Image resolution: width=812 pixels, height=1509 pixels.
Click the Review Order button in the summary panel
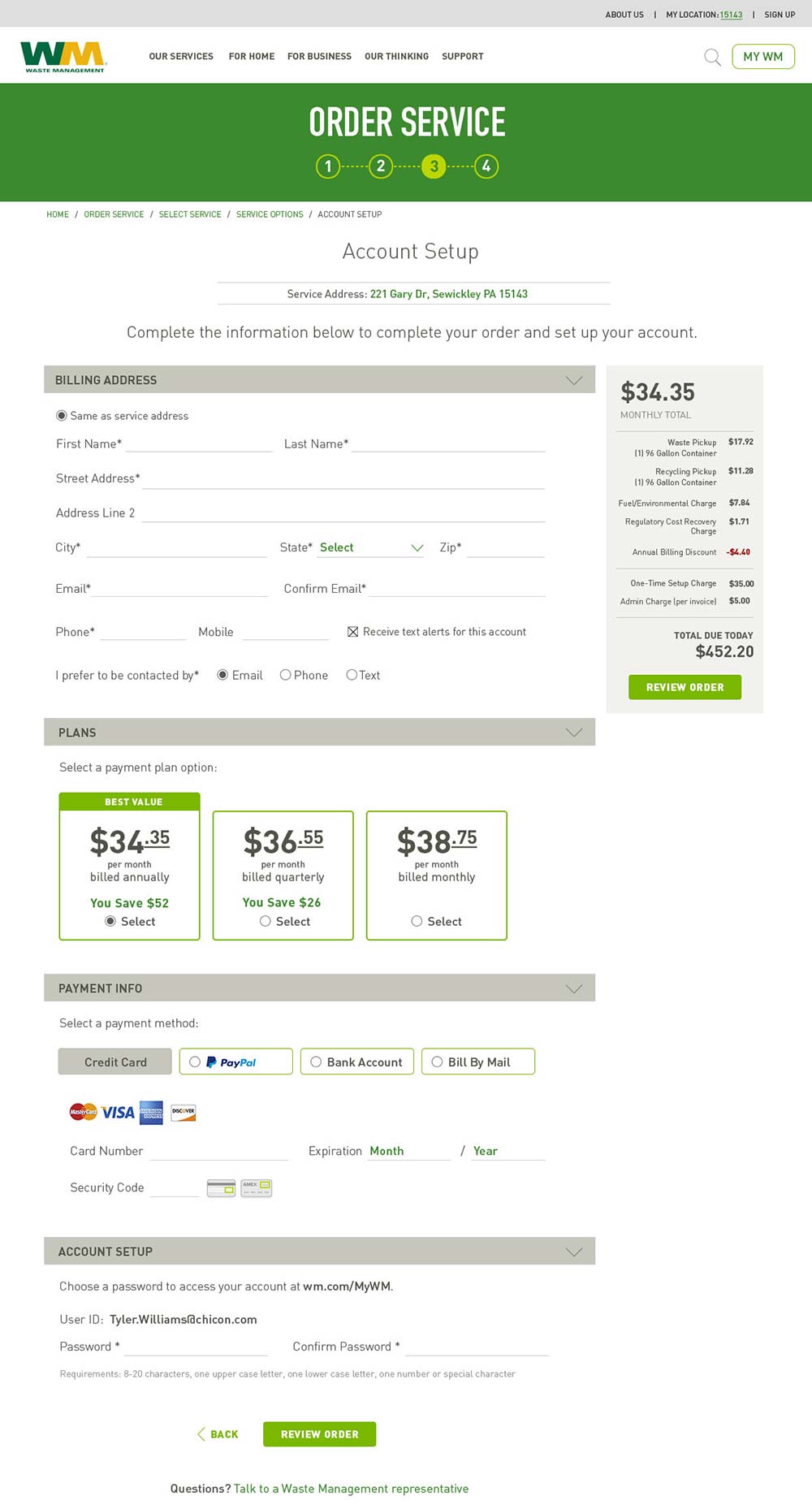click(x=685, y=687)
